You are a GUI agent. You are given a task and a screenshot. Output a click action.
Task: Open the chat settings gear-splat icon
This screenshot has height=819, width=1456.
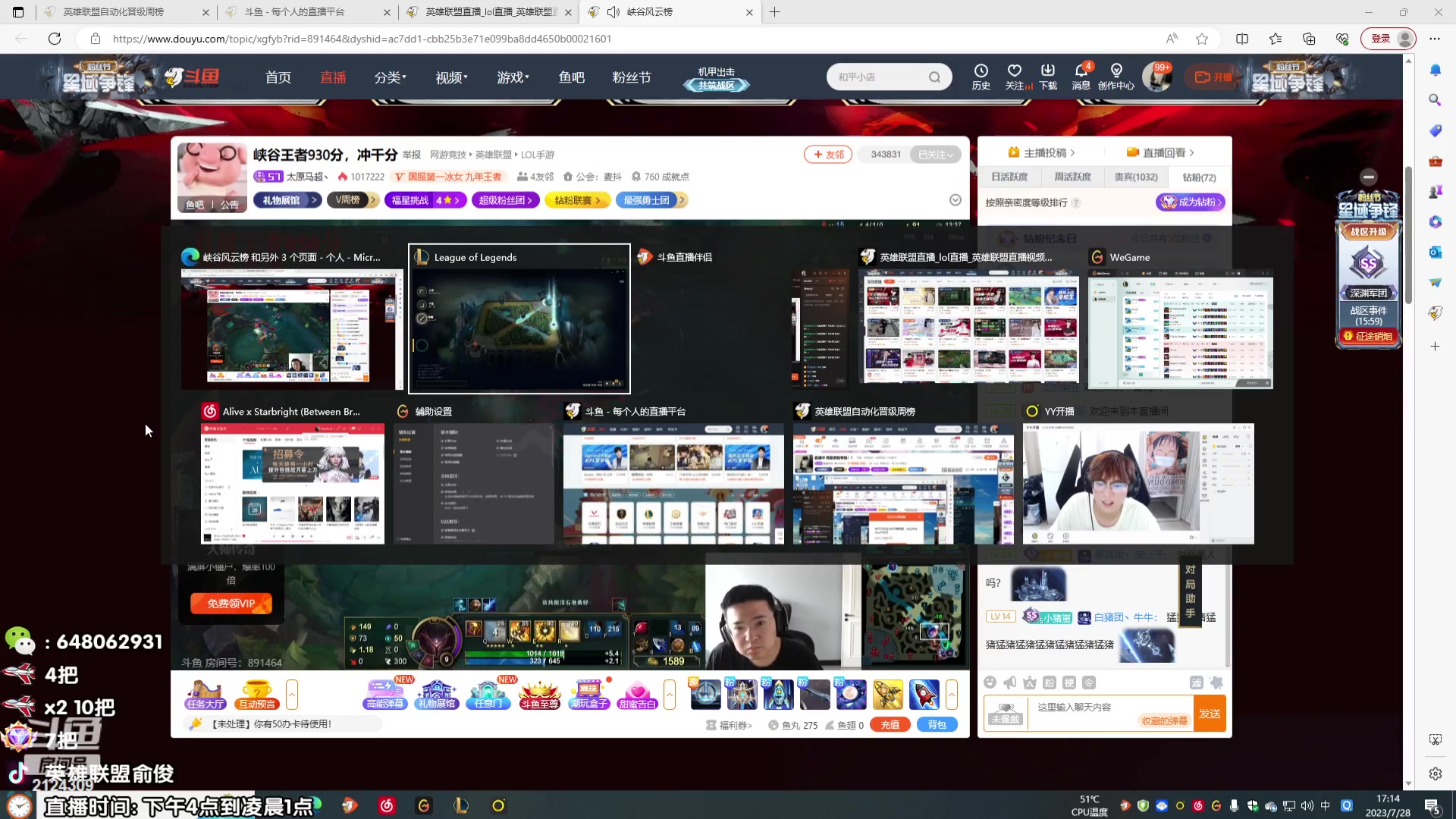pyautogui.click(x=1216, y=682)
